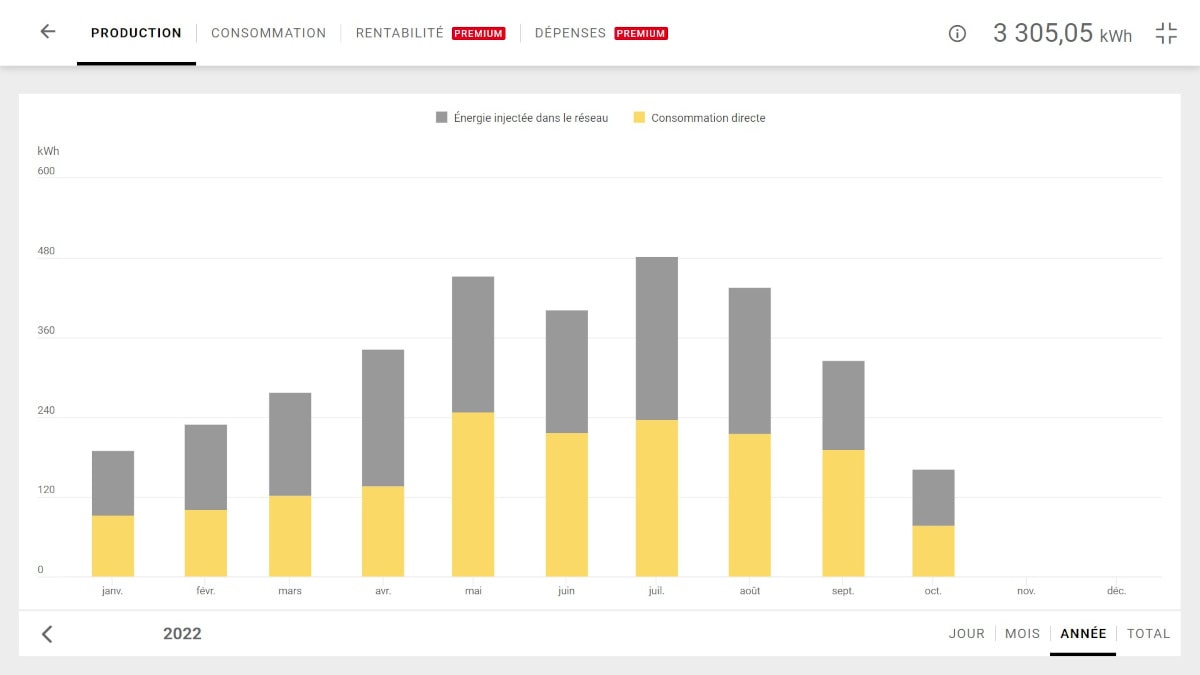Image resolution: width=1200 pixels, height=675 pixels.
Task: Open the Rentabilité tab
Action: [399, 33]
